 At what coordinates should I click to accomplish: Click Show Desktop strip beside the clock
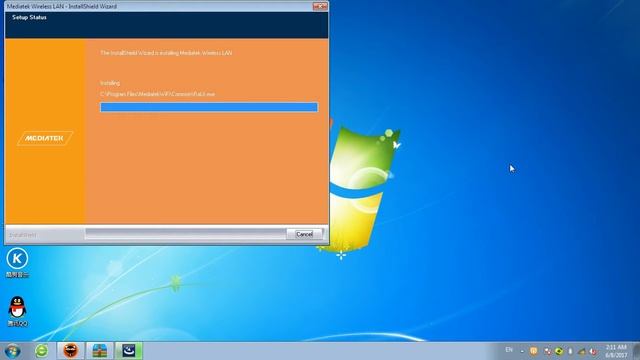tap(636, 351)
